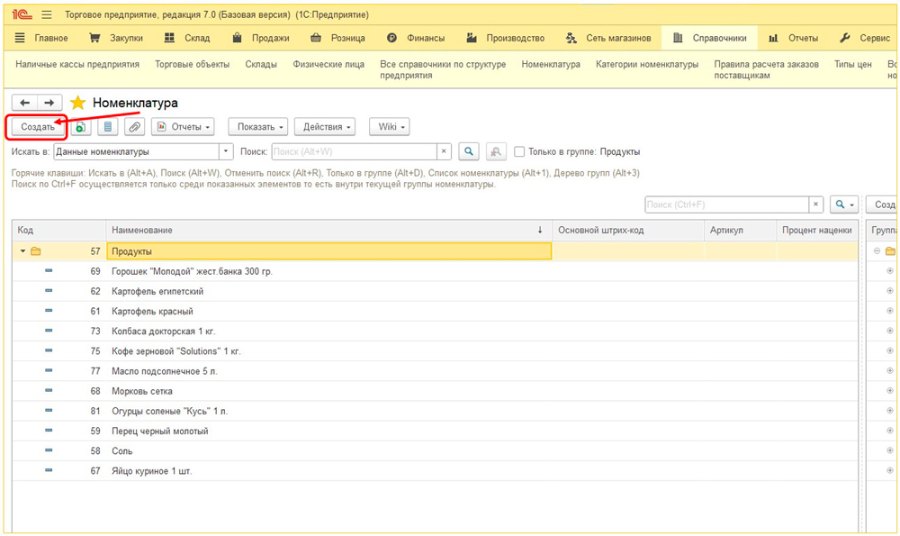Clear the Поиск (Ctrl+F) field with x button
900x536 pixels.
(x=816, y=204)
